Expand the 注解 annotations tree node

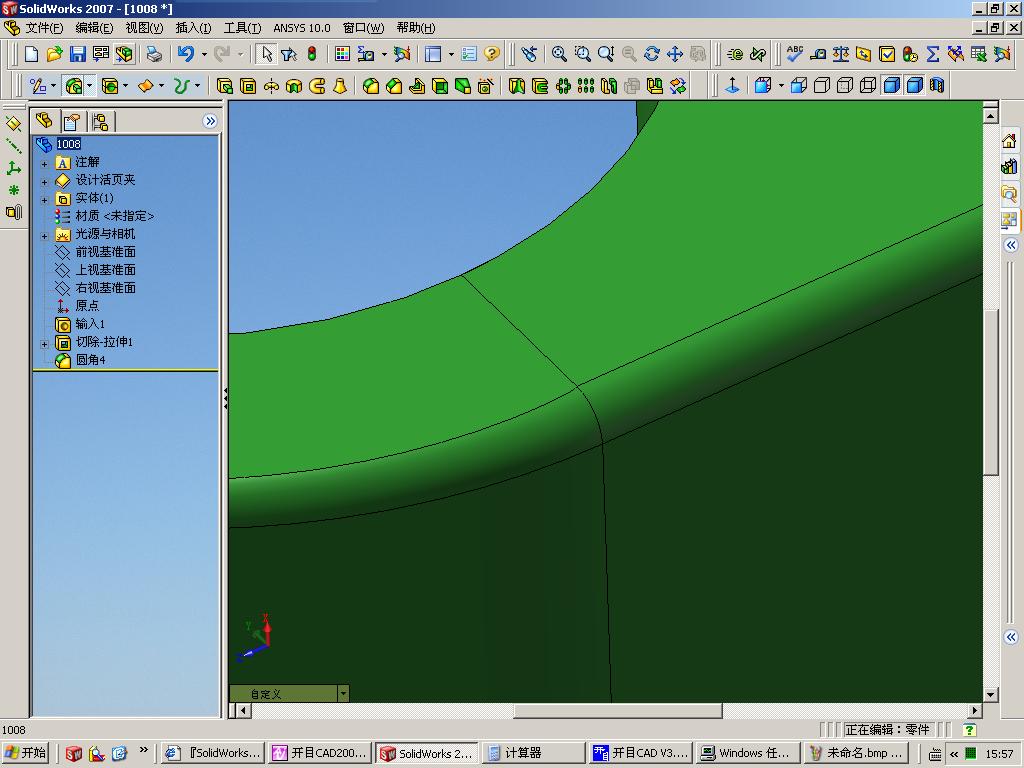tap(44, 163)
